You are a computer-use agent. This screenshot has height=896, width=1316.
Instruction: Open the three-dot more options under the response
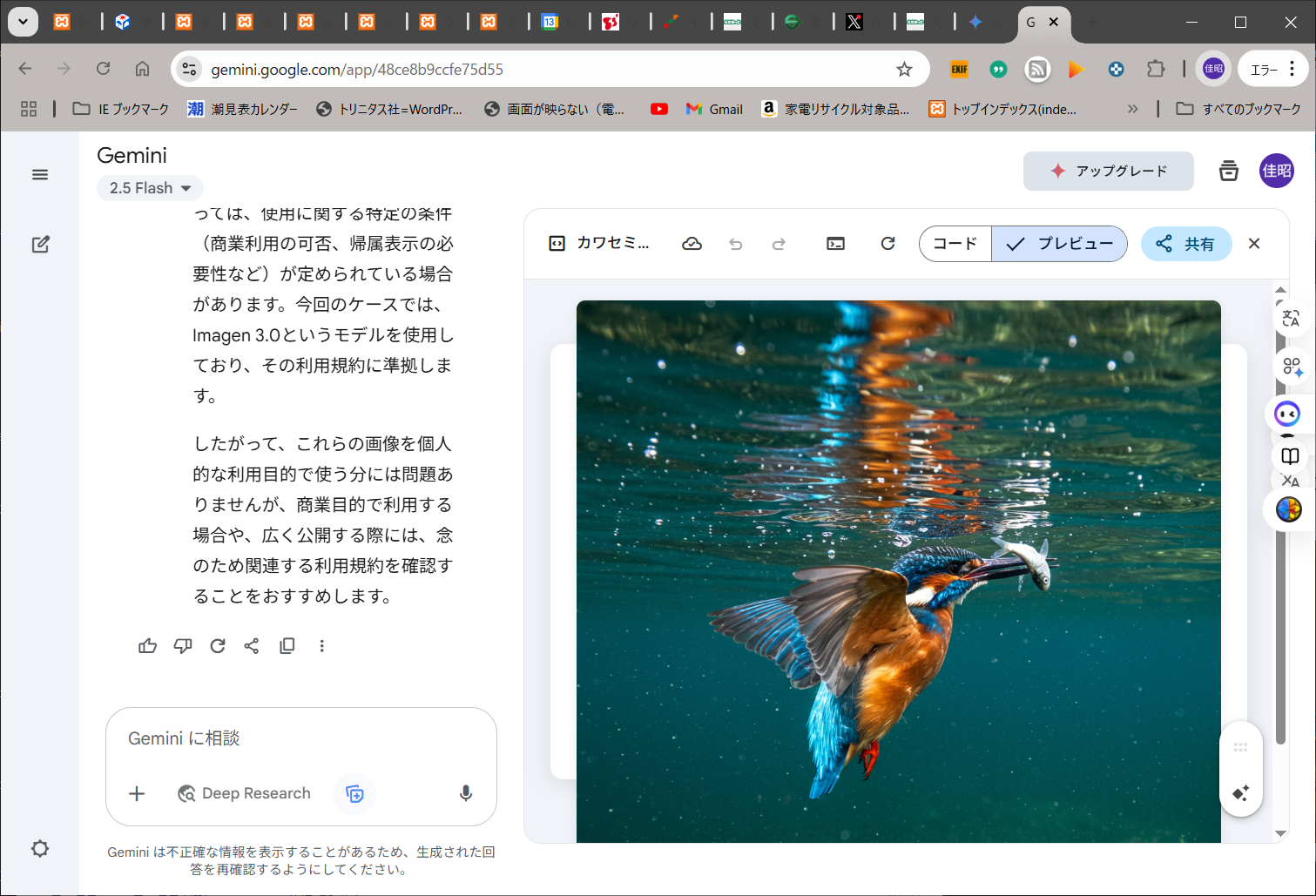click(321, 646)
